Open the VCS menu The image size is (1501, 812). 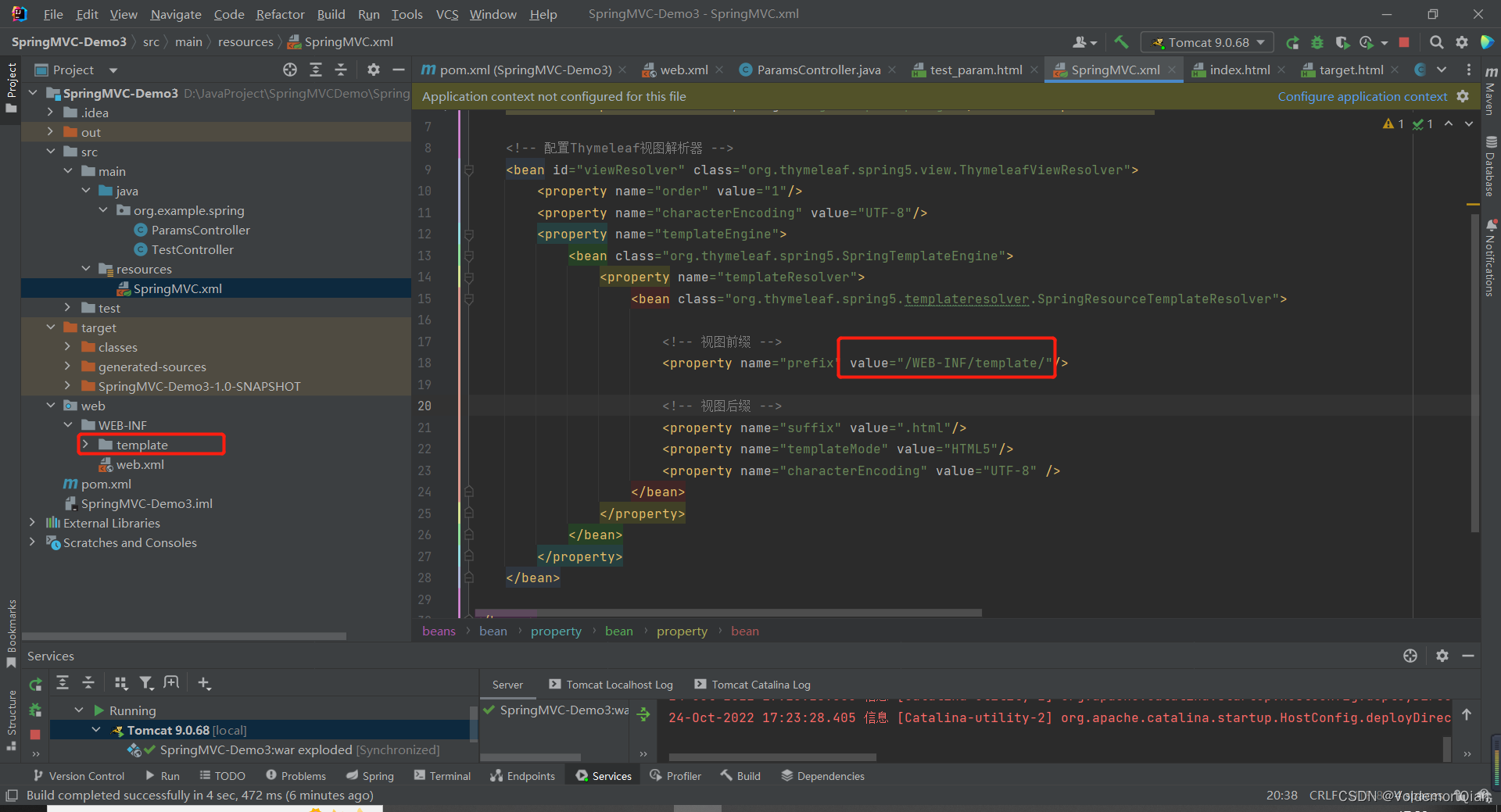[x=446, y=14]
